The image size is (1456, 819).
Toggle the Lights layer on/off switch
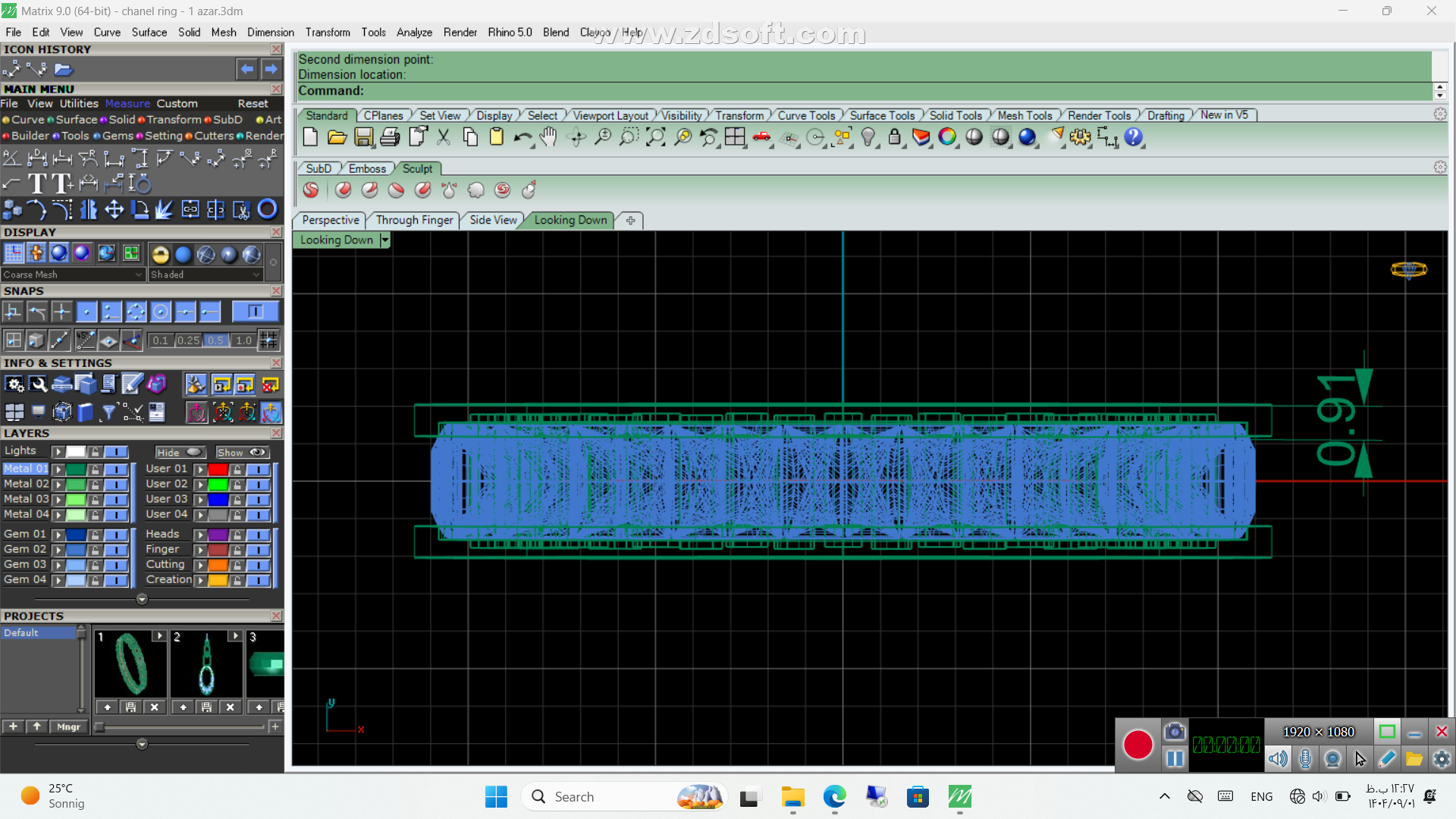[116, 452]
